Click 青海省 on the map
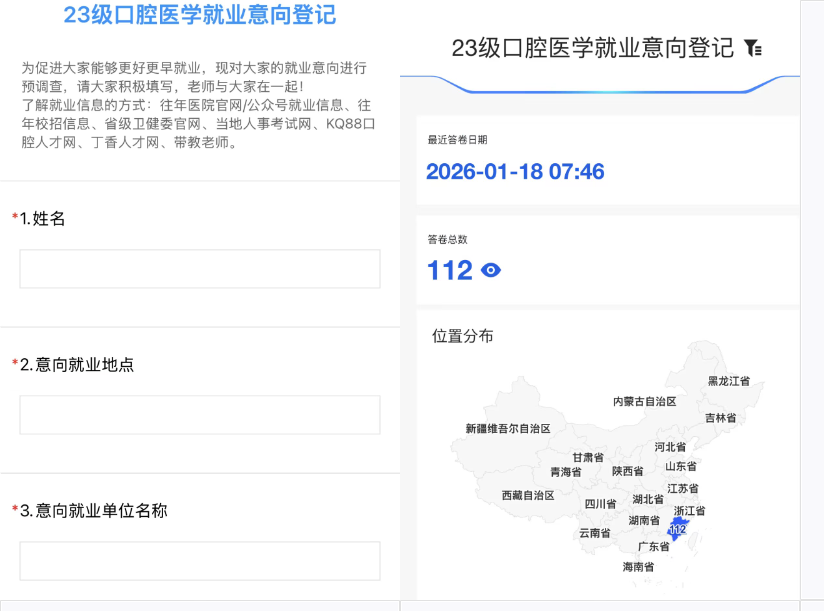The height and width of the screenshot is (611, 824). [x=565, y=472]
